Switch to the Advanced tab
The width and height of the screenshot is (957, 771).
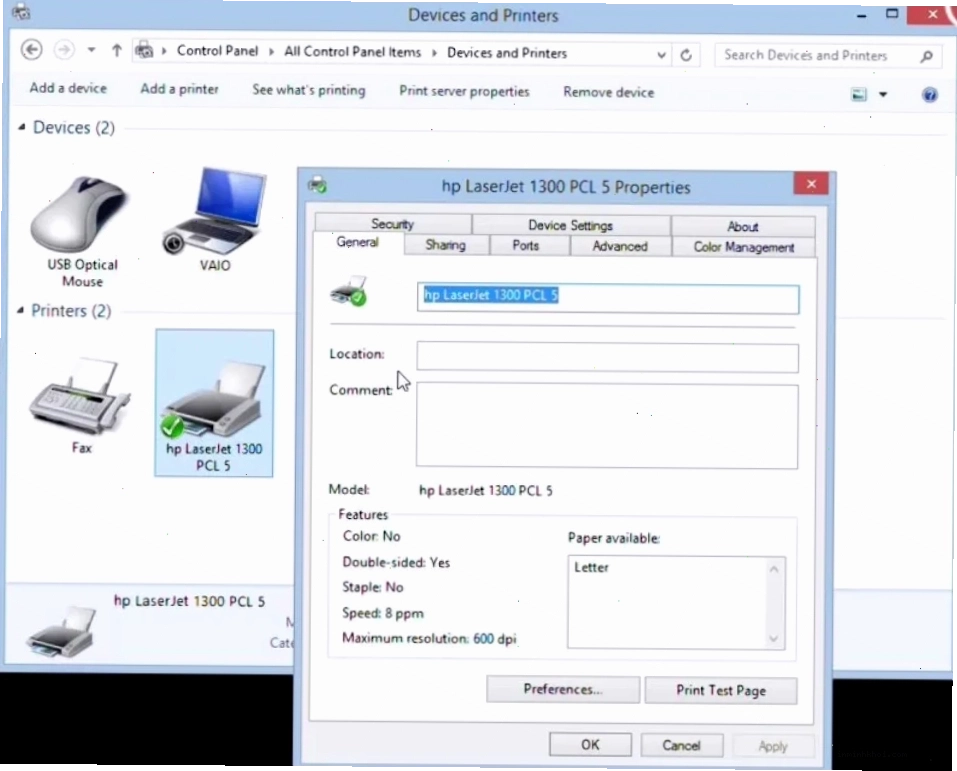pos(619,246)
